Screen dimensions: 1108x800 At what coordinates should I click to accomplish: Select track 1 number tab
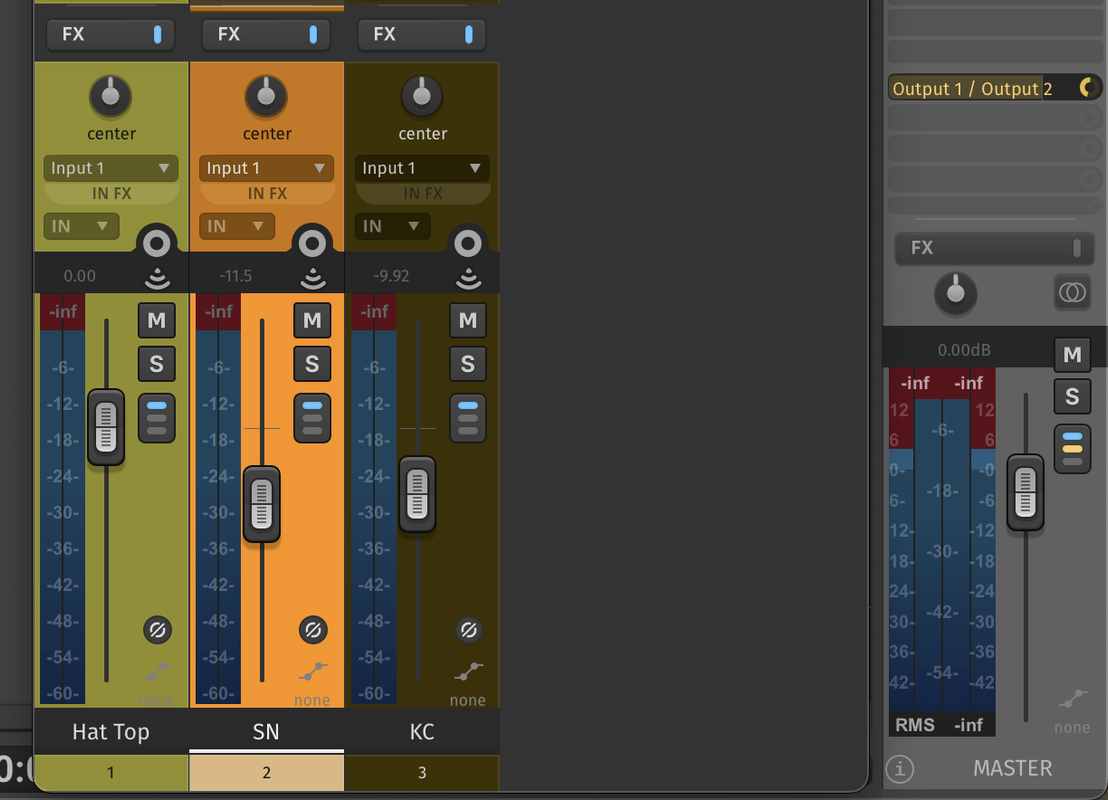[111, 772]
